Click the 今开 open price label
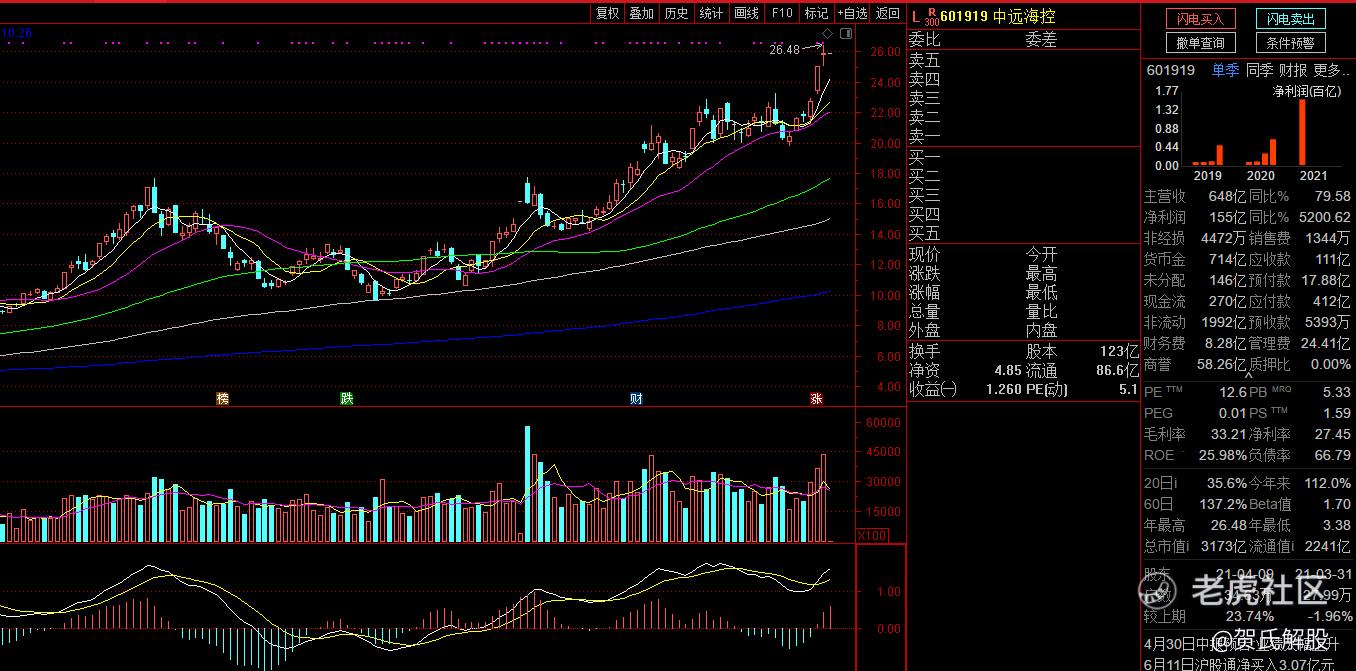The height and width of the screenshot is (671, 1356). [x=1041, y=255]
